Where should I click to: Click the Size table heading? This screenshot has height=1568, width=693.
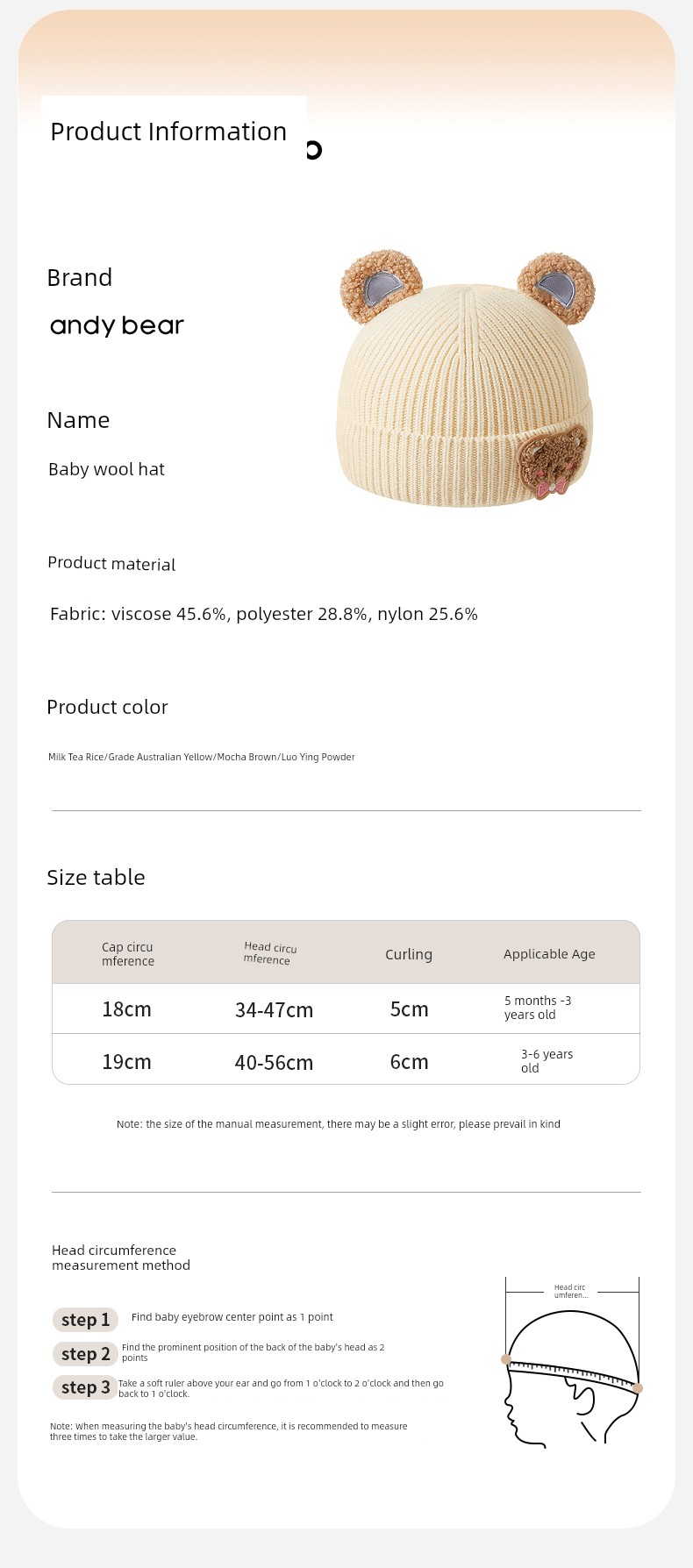(x=96, y=877)
